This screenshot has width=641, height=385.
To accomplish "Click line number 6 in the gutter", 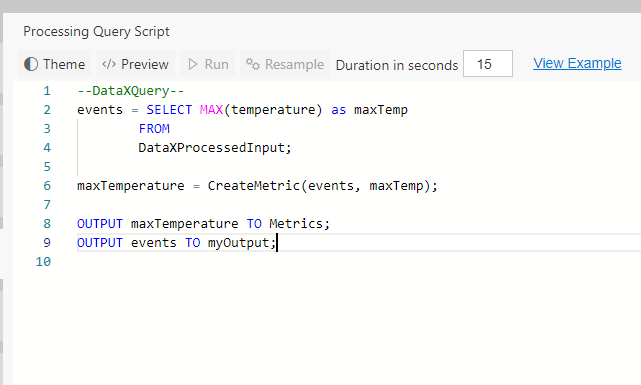I will (x=47, y=186).
